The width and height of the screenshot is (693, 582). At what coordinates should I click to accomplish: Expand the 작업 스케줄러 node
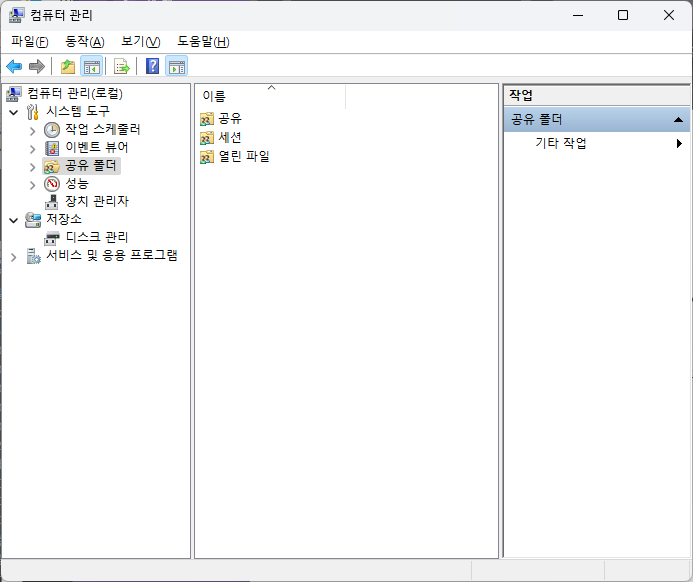[32, 131]
